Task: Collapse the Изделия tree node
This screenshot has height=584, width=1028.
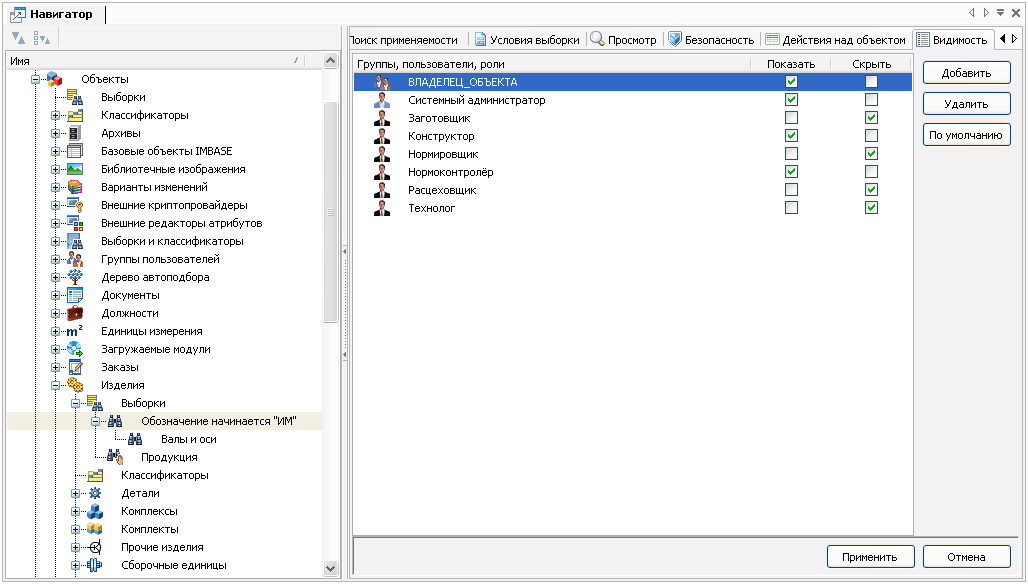Action: (57, 385)
